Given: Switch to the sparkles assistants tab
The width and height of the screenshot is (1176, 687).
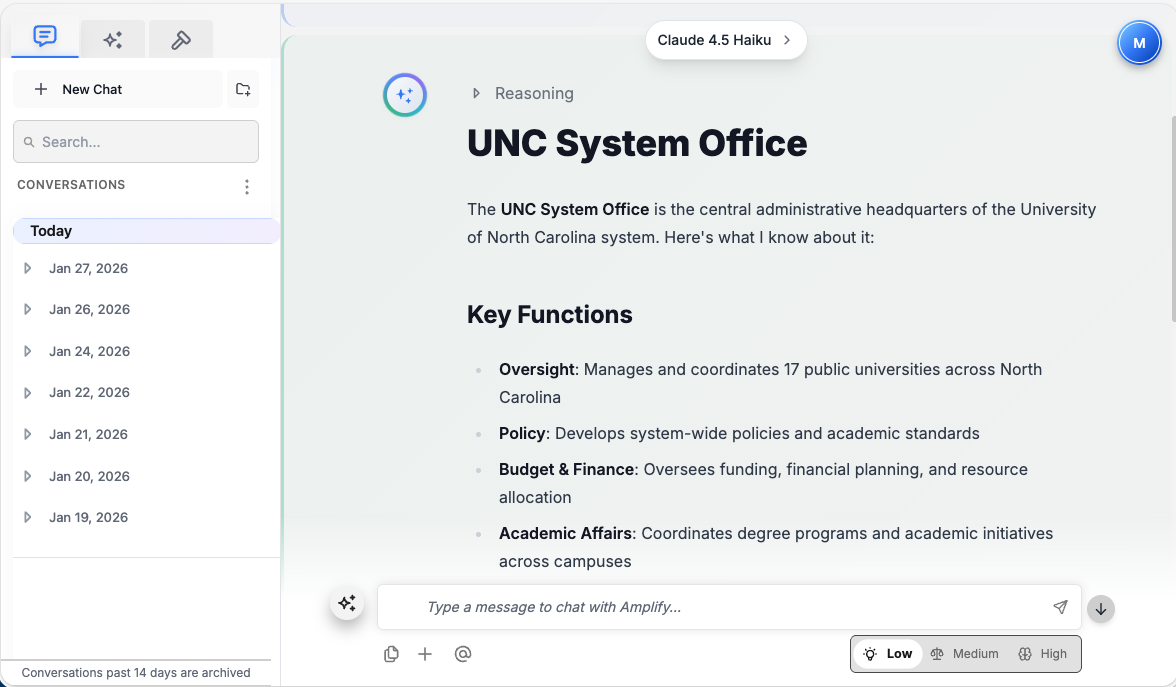Looking at the screenshot, I should tap(113, 40).
